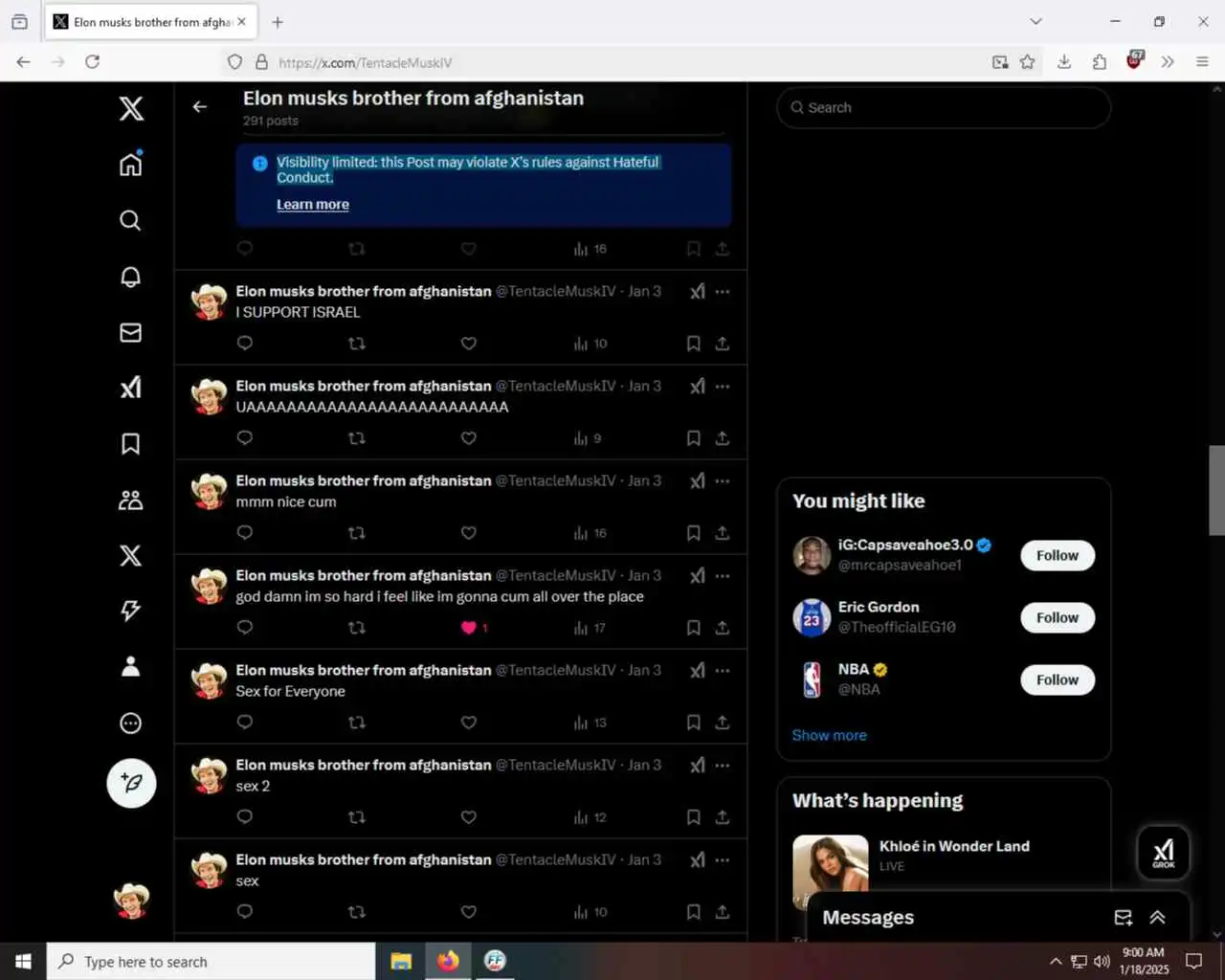Bookmark the 'I SUPPORT ISRAEL' post
The image size is (1225, 980).
tap(694, 344)
